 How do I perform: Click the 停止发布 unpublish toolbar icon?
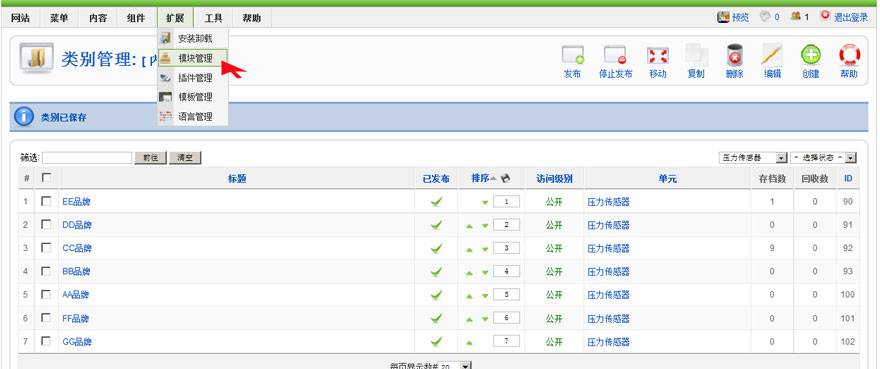[615, 56]
